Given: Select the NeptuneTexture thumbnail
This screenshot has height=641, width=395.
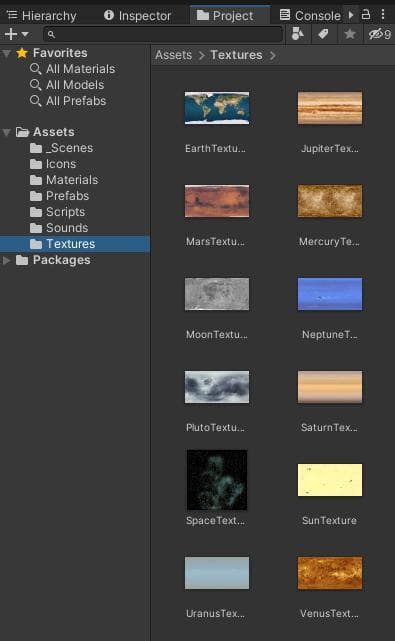Looking at the screenshot, I should 330,294.
